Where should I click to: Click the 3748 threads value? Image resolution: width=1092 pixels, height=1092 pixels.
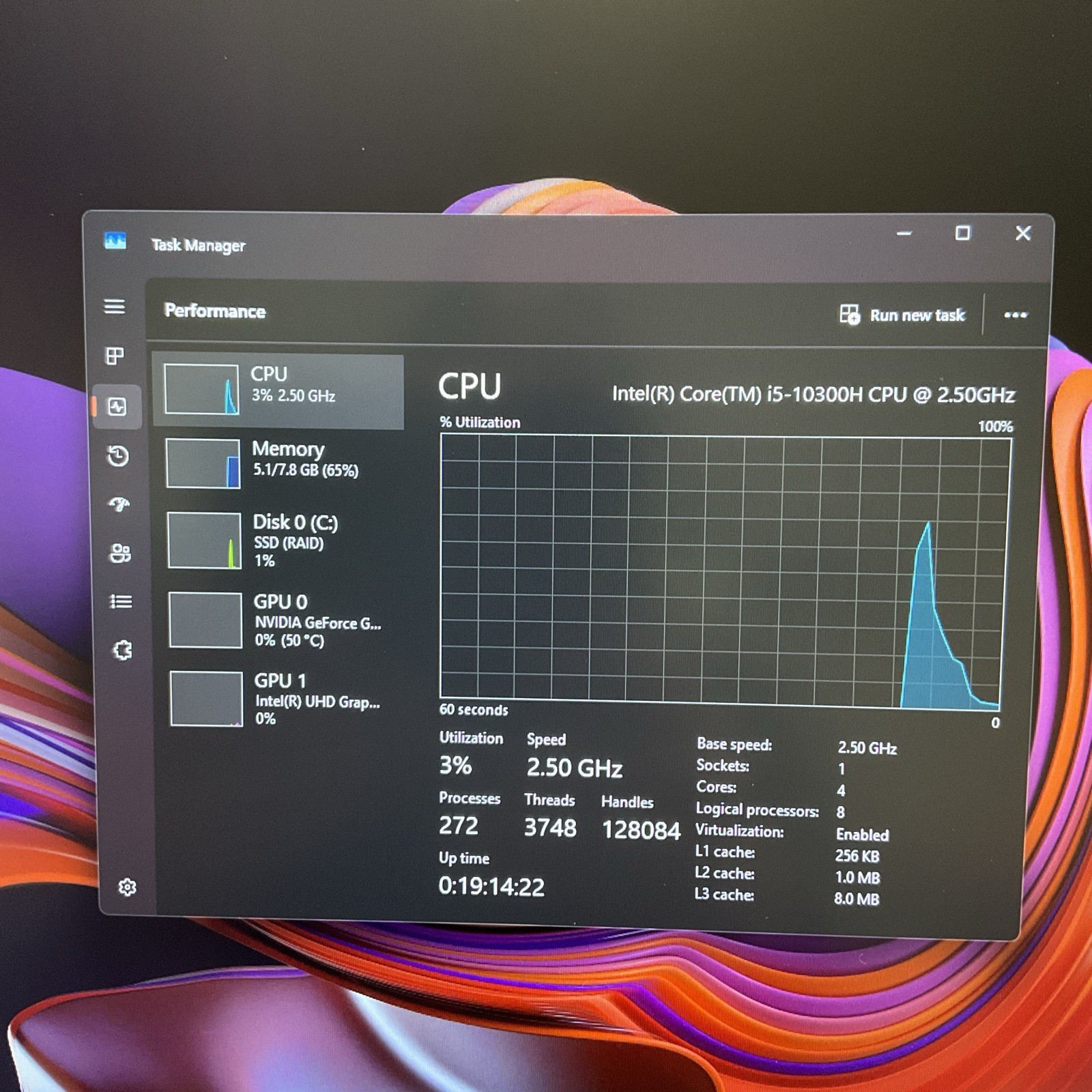tap(550, 828)
